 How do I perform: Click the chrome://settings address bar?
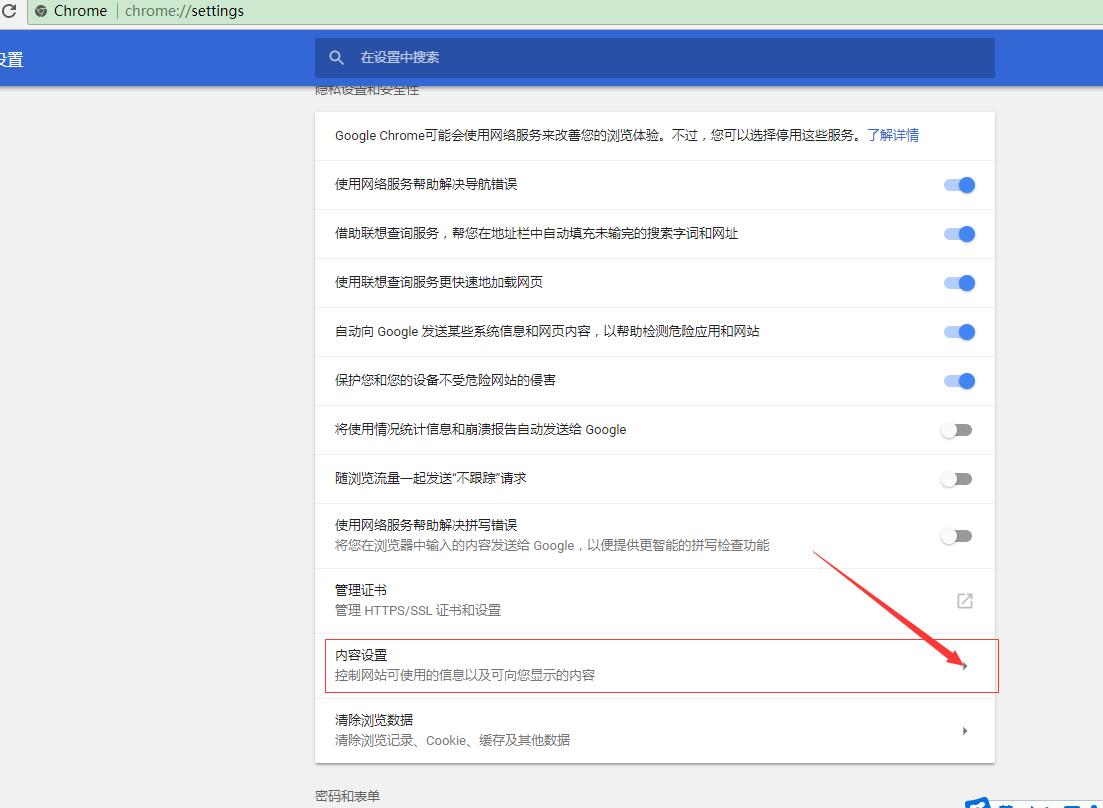pyautogui.click(x=563, y=11)
